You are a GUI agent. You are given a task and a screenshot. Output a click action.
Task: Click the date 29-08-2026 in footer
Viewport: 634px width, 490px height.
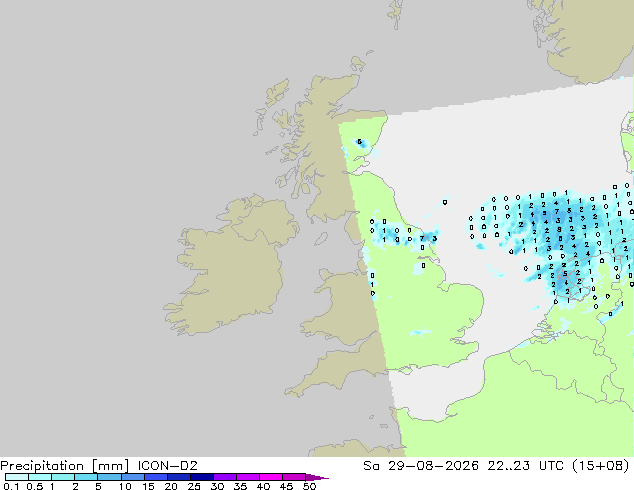[433, 466]
